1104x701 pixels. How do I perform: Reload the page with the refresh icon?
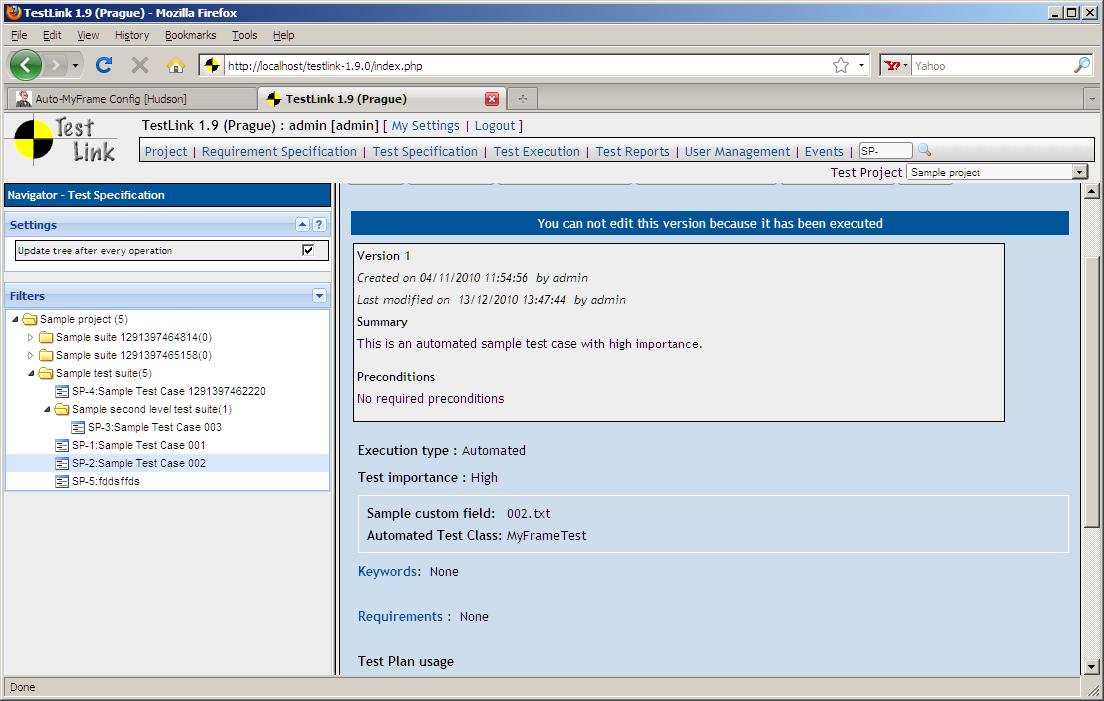pyautogui.click(x=104, y=65)
